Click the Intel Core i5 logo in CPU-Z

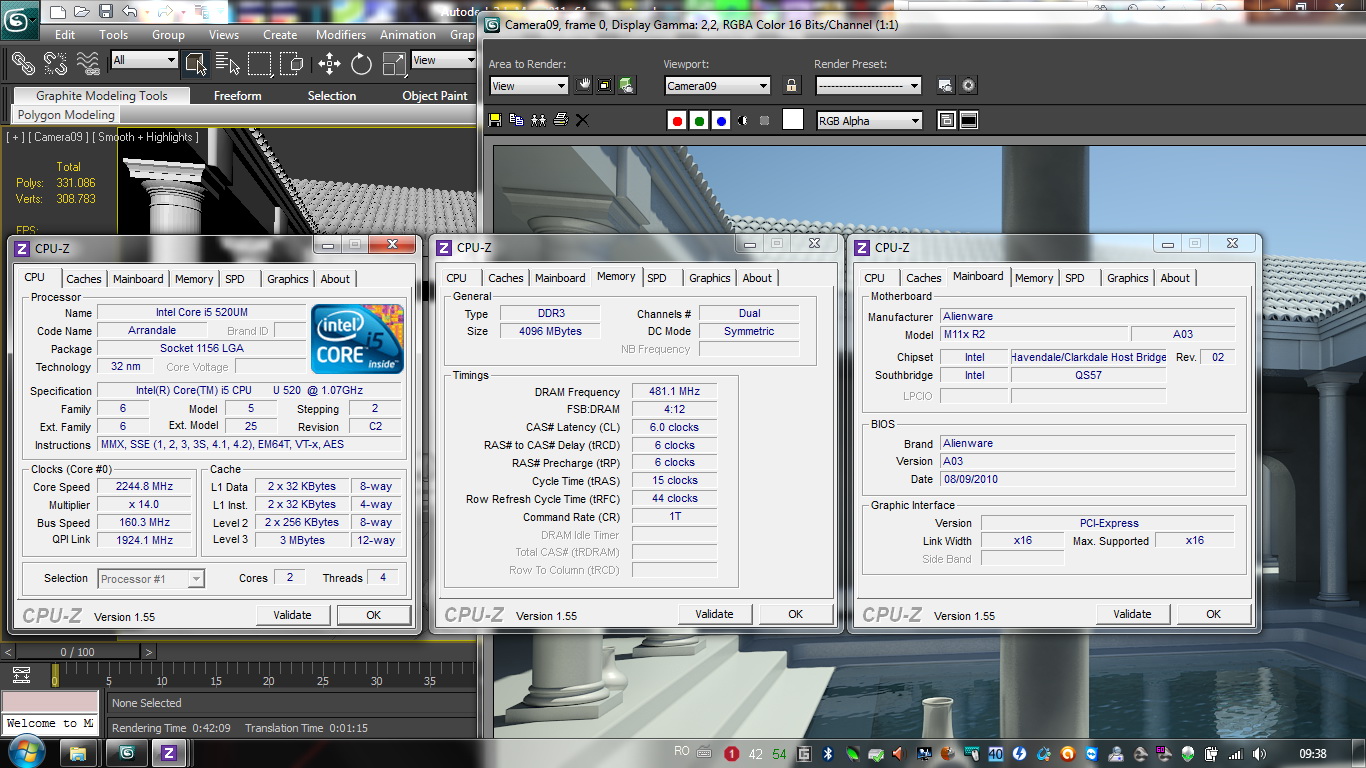[x=358, y=338]
